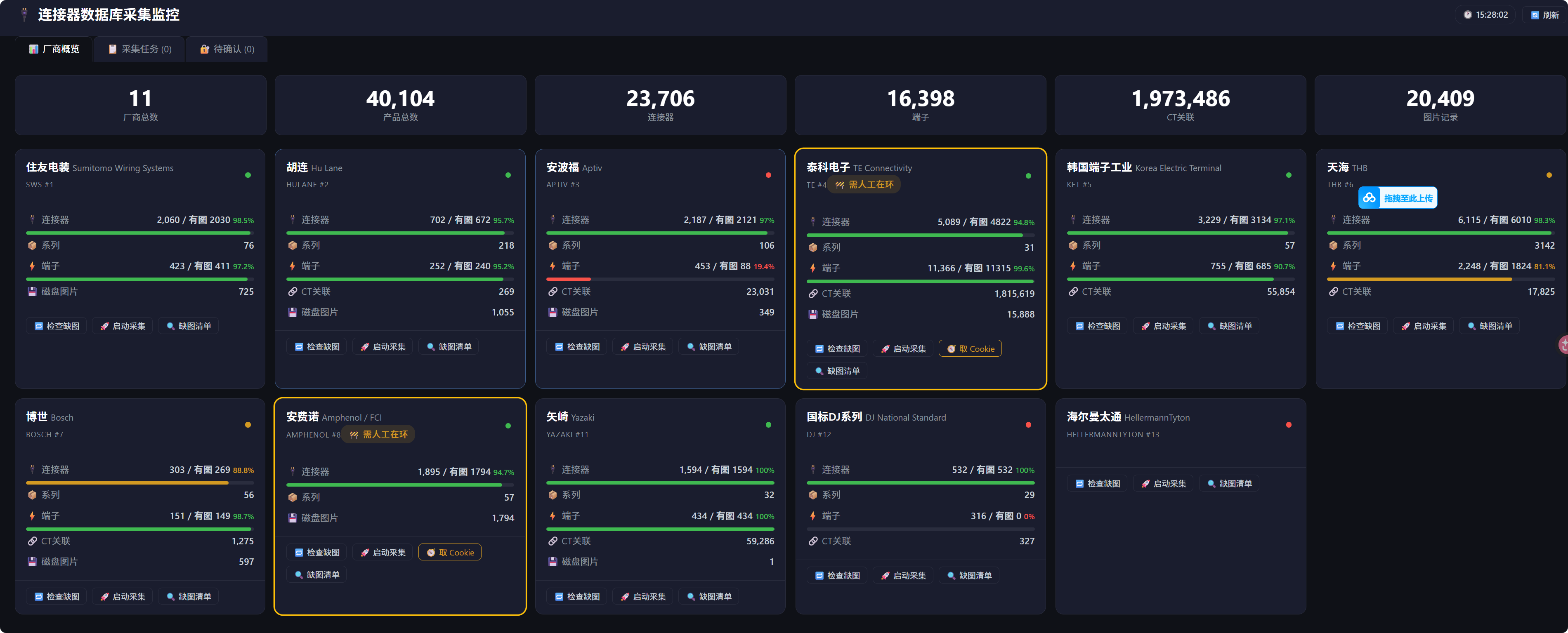
Task: Click the series box icon in Aptiv card
Action: [553, 246]
